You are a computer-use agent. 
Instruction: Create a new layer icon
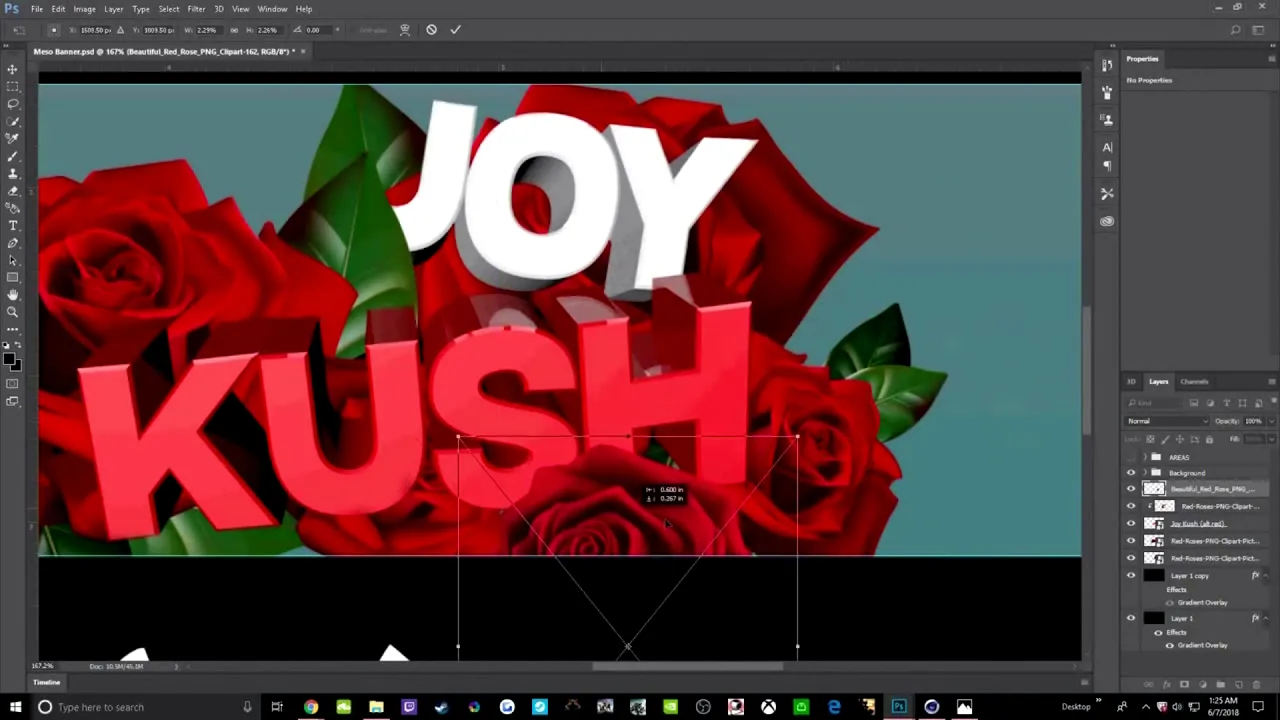click(1238, 685)
